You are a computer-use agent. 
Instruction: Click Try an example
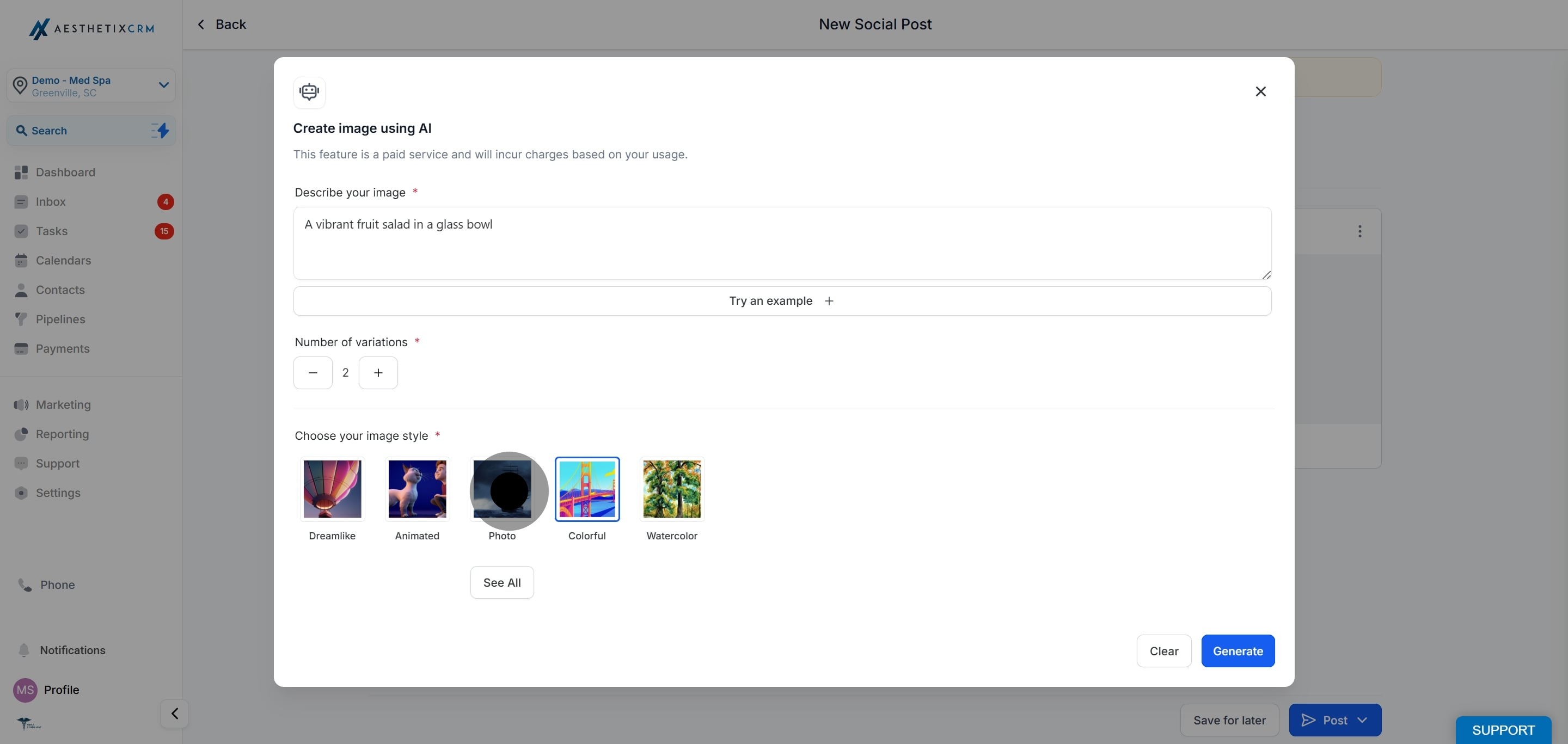point(781,300)
